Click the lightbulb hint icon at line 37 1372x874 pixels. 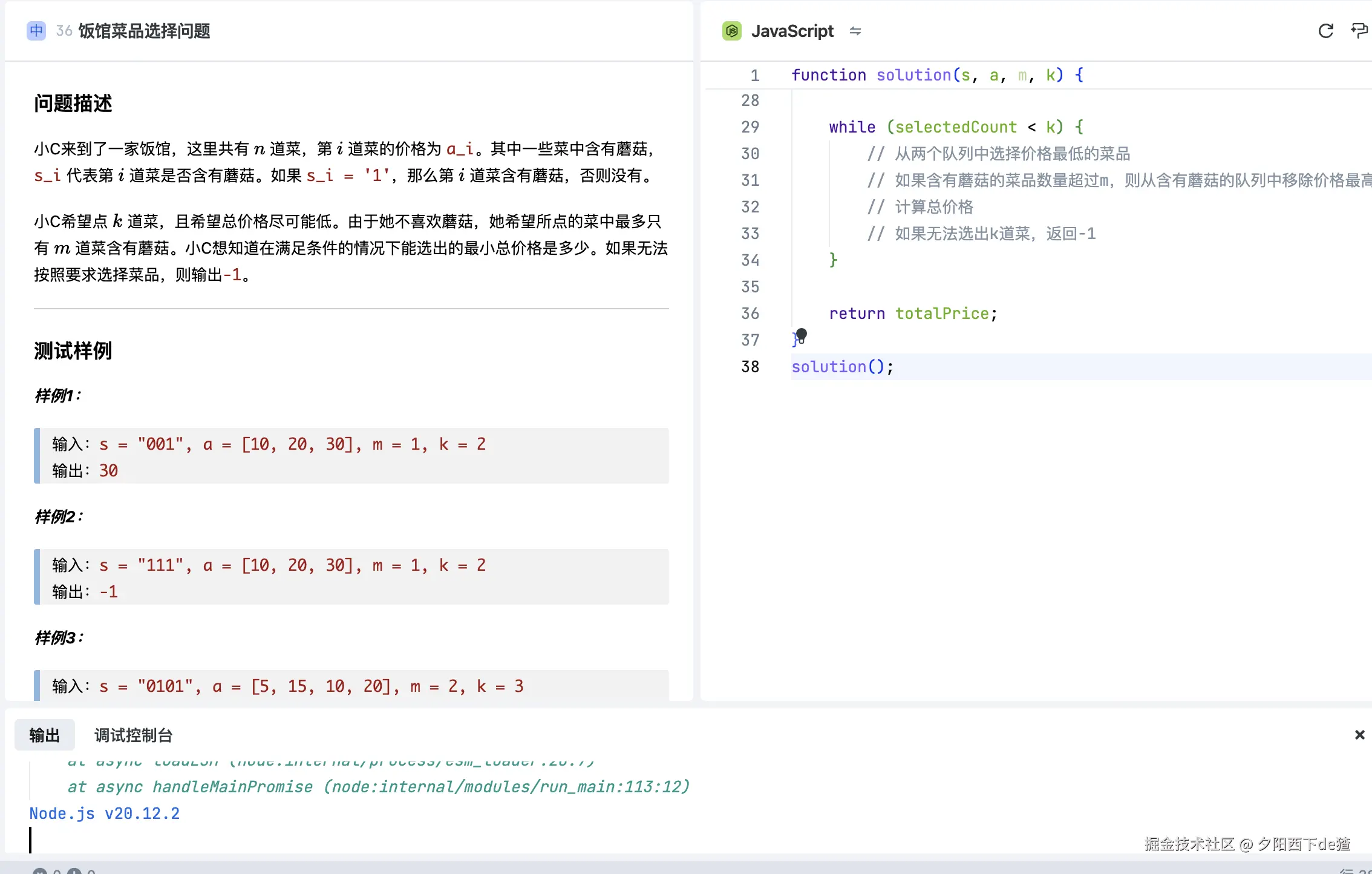point(801,335)
